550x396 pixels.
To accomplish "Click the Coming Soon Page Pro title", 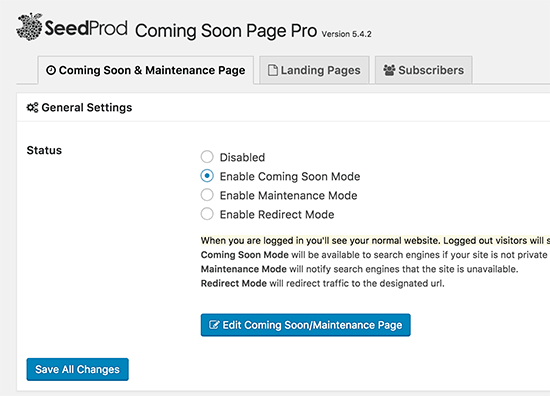I will [x=226, y=31].
